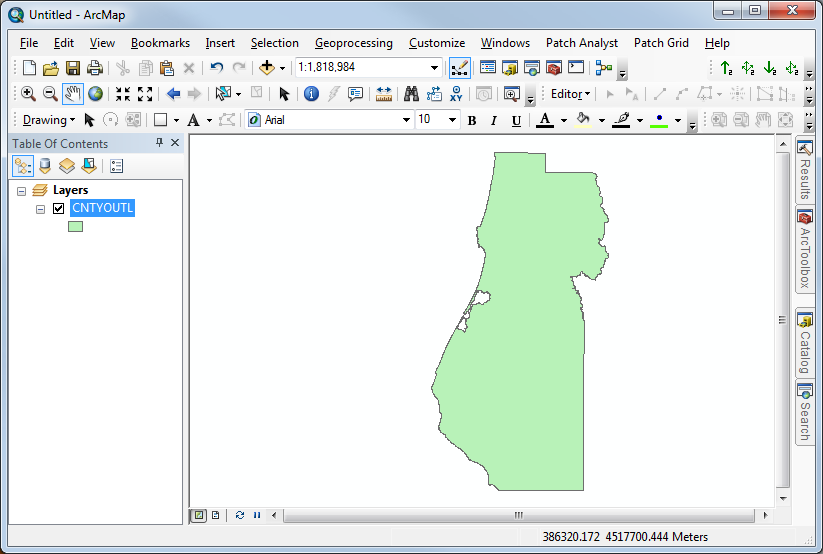Screen dimensions: 823x554
Task: Switch to List By Source view
Action: pyautogui.click(x=45, y=166)
